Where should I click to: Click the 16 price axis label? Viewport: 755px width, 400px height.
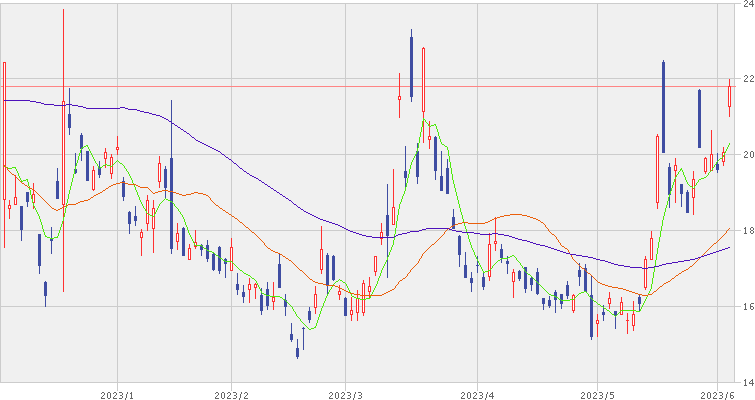(x=749, y=307)
